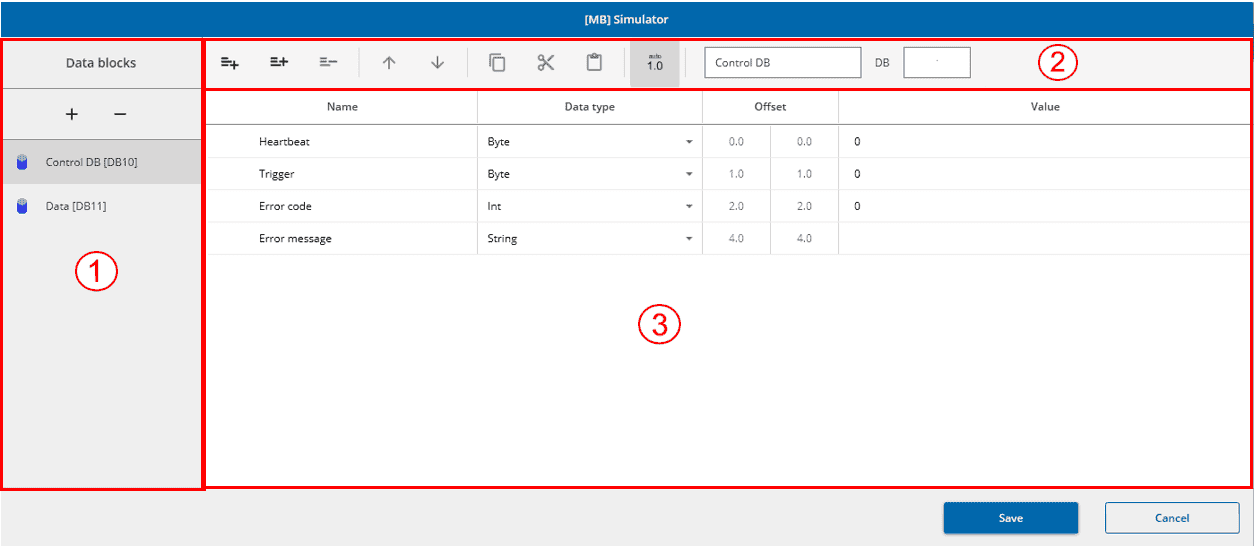Open data type dropdown for Error code row
Screen dimensions: 1254x546
click(689, 206)
